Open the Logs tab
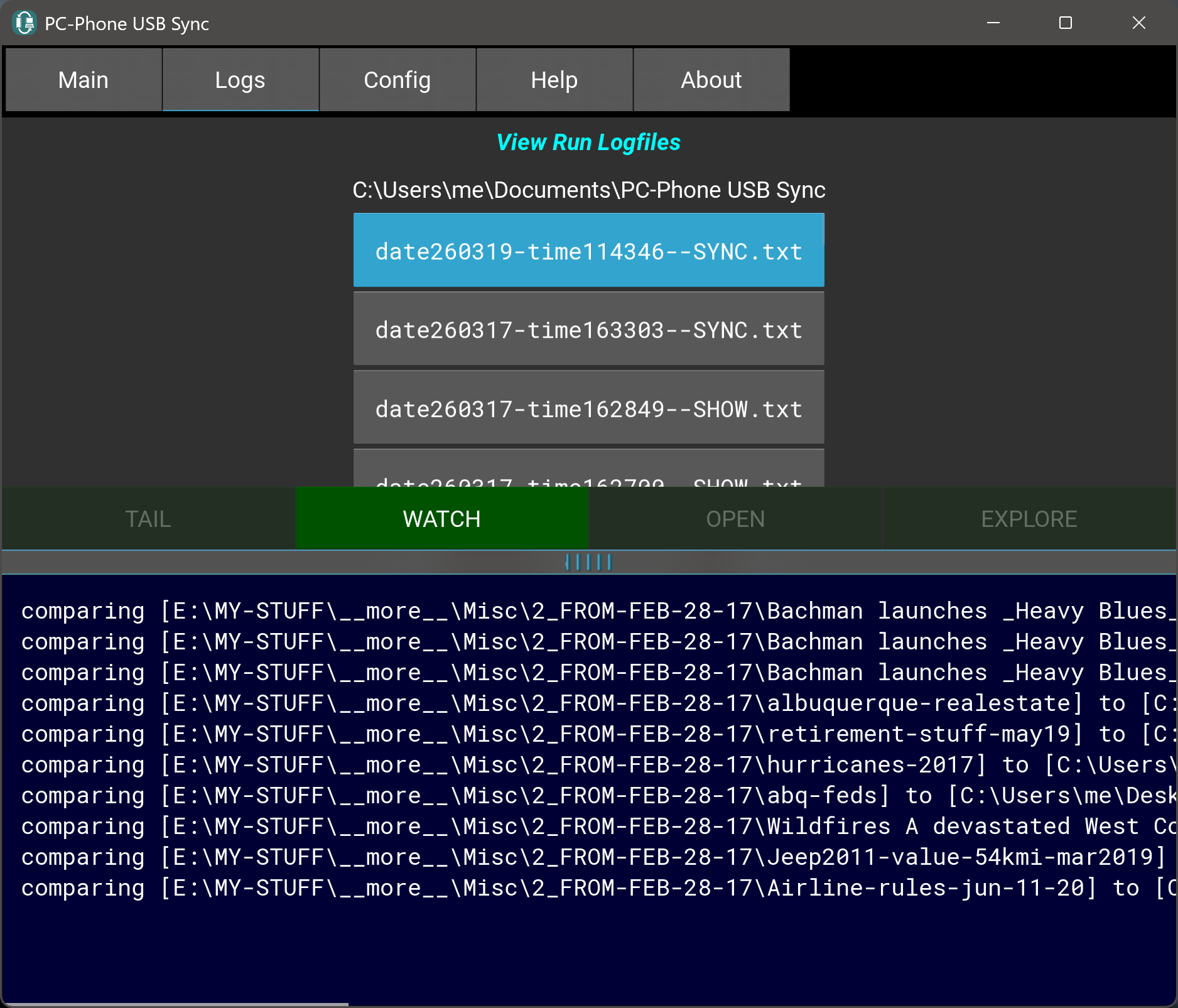The width and height of the screenshot is (1178, 1008). coord(240,80)
